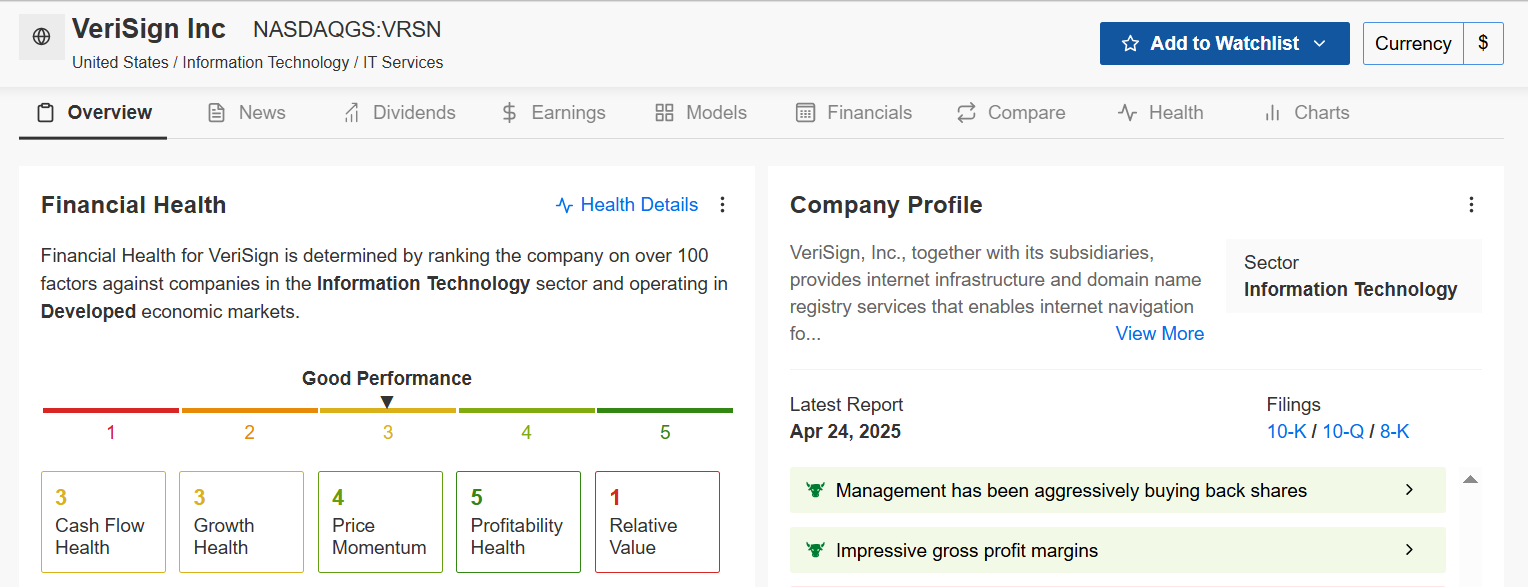Image resolution: width=1528 pixels, height=587 pixels.
Task: Click View More in company description
Action: (1160, 334)
